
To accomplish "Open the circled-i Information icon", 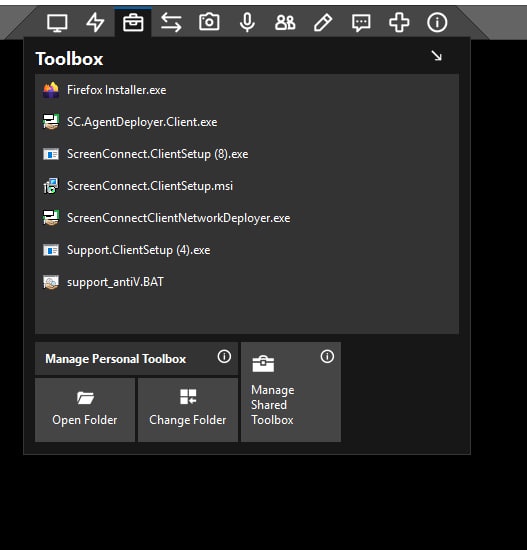I will pyautogui.click(x=437, y=23).
